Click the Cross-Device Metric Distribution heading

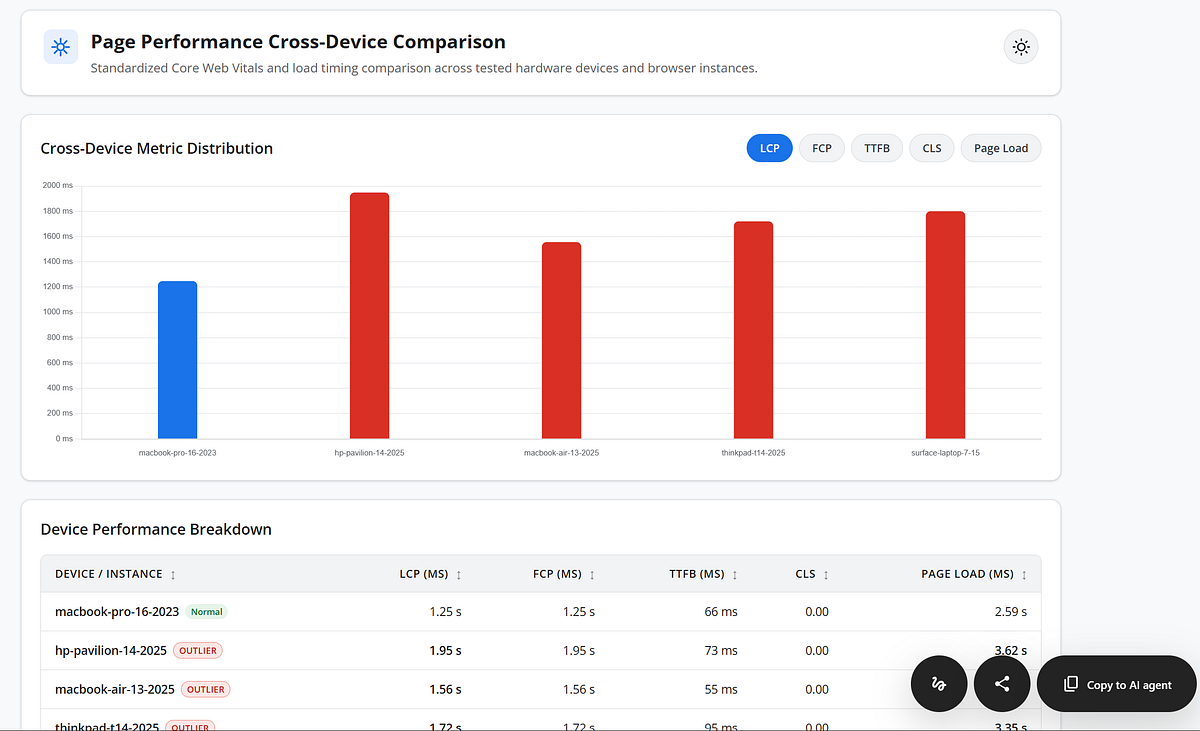point(157,148)
